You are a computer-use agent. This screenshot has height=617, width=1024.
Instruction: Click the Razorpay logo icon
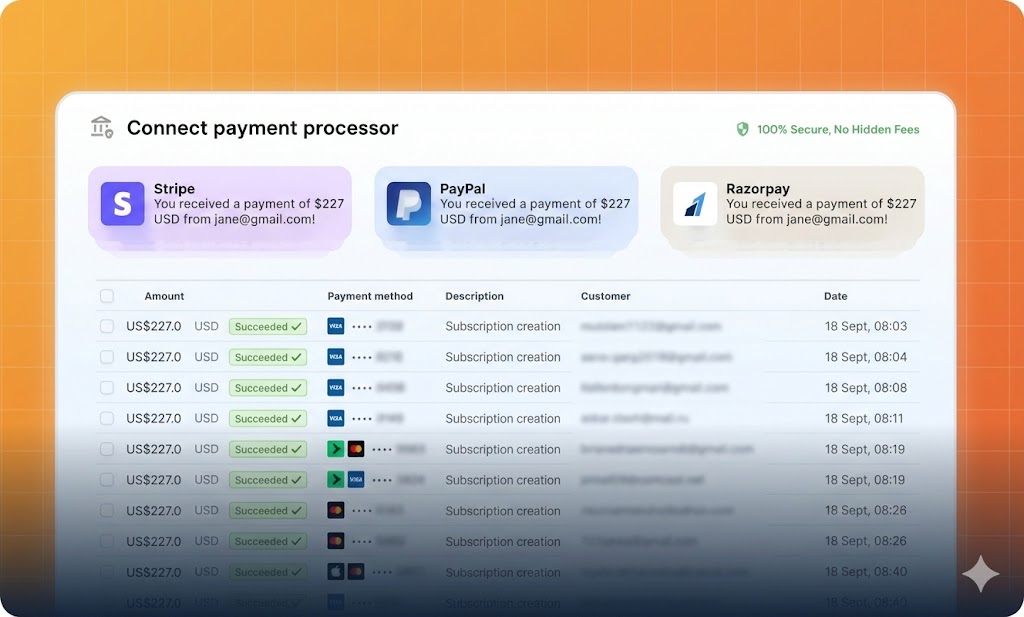(695, 204)
